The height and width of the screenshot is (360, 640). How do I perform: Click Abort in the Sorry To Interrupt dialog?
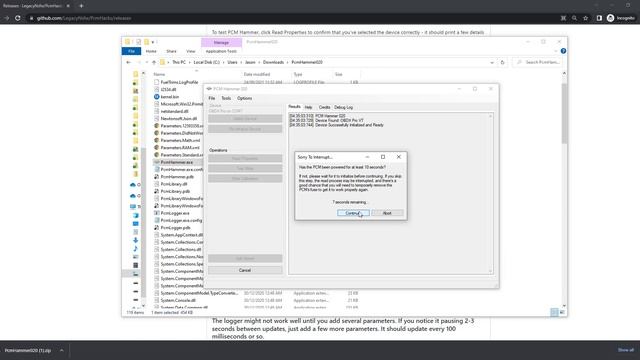tap(387, 213)
